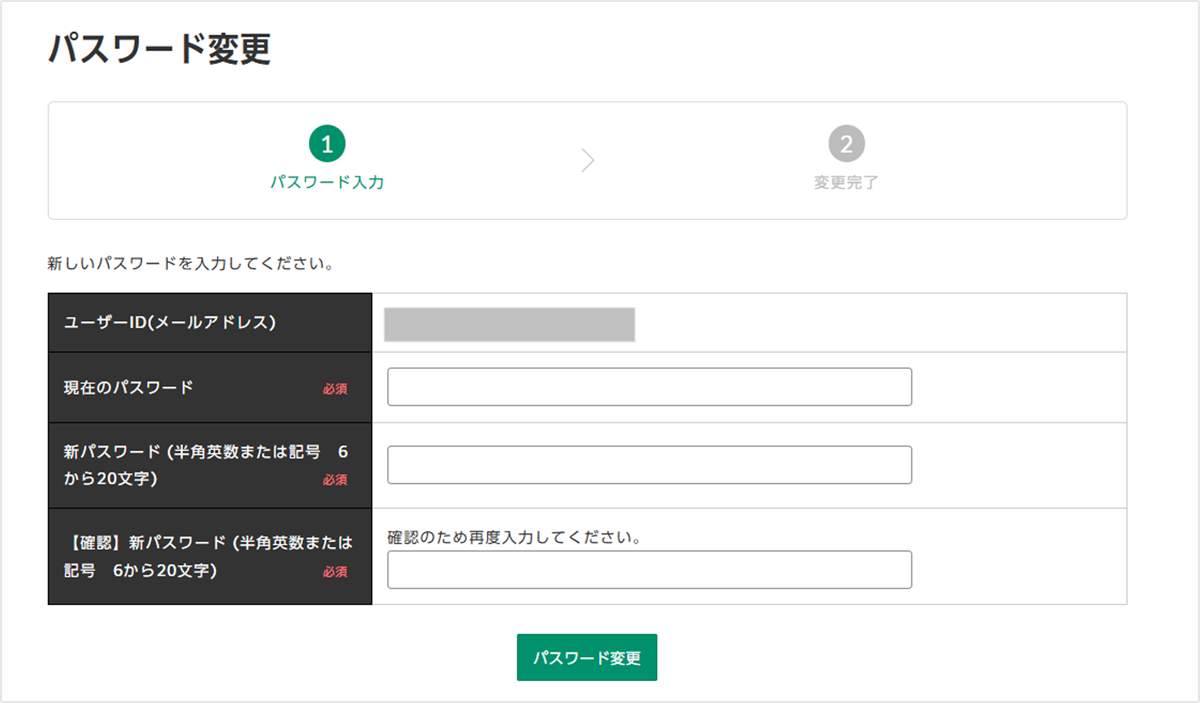Click the 確認のため再度入力してください hint text
The image size is (1200, 703).
pyautogui.click(x=513, y=537)
